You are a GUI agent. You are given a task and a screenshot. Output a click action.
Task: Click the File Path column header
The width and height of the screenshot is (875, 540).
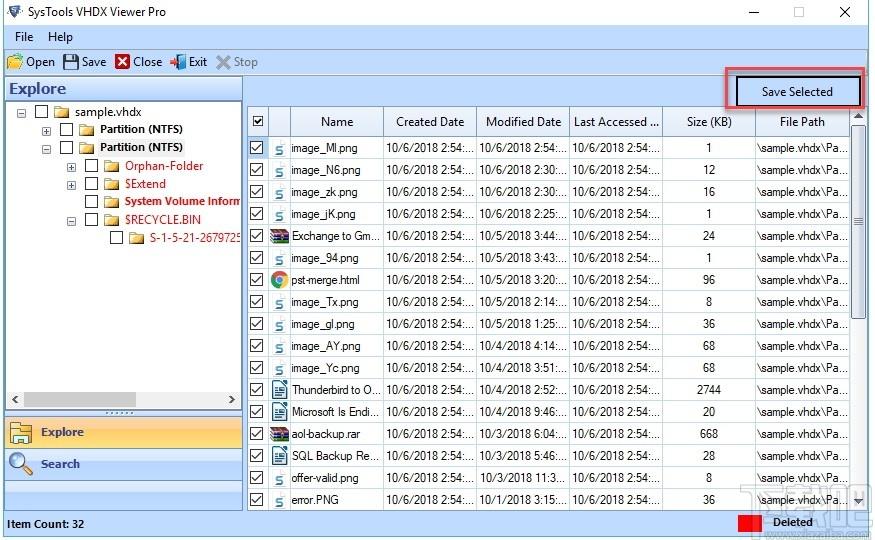tap(802, 122)
